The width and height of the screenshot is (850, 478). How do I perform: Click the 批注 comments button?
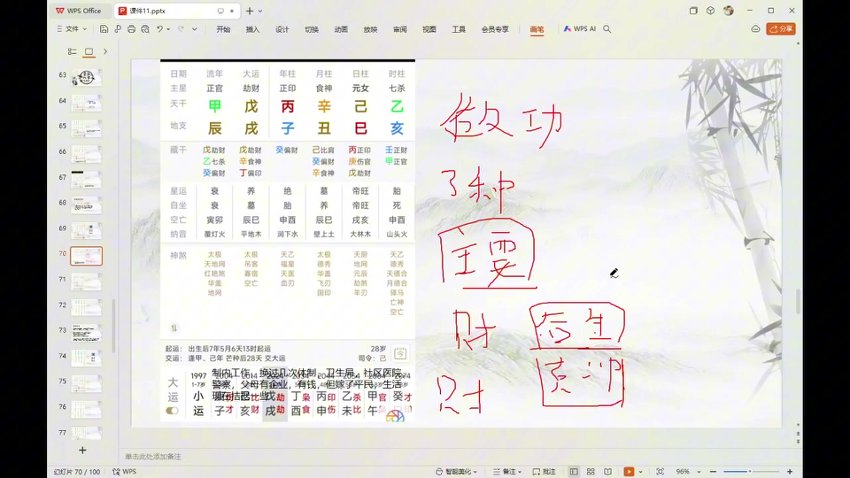[x=544, y=471]
